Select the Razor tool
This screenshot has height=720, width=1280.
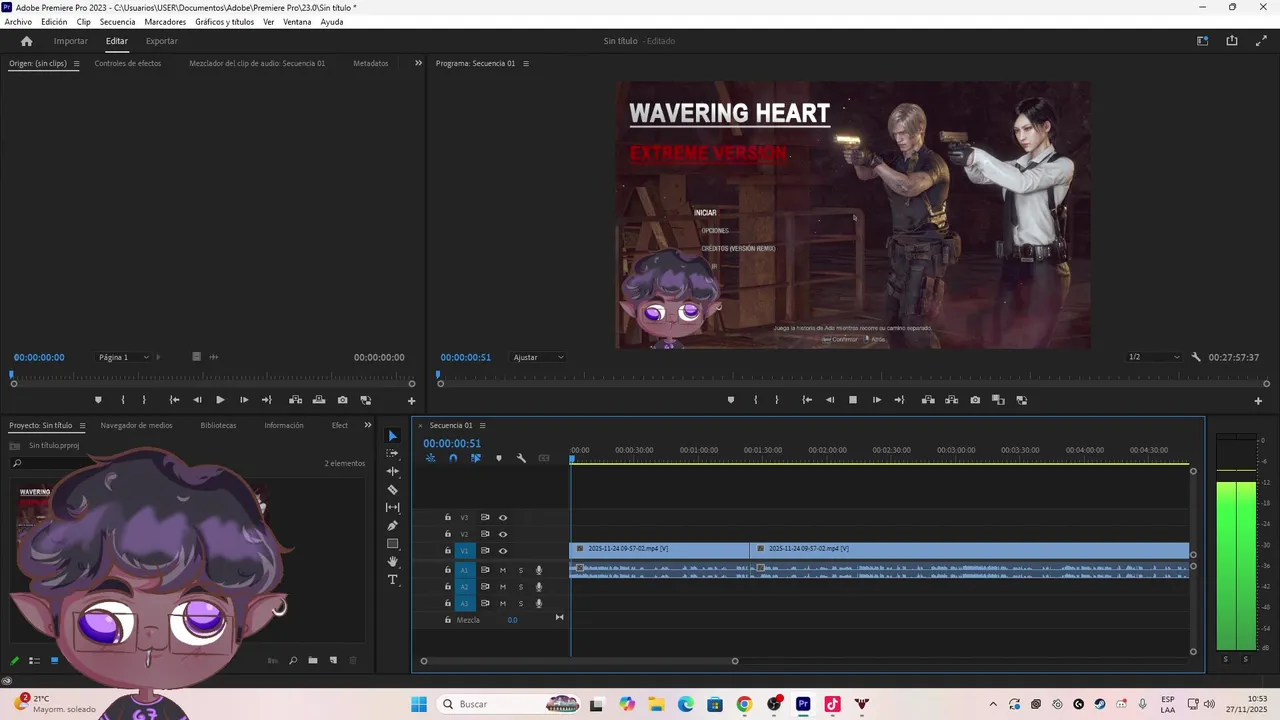coord(393,490)
